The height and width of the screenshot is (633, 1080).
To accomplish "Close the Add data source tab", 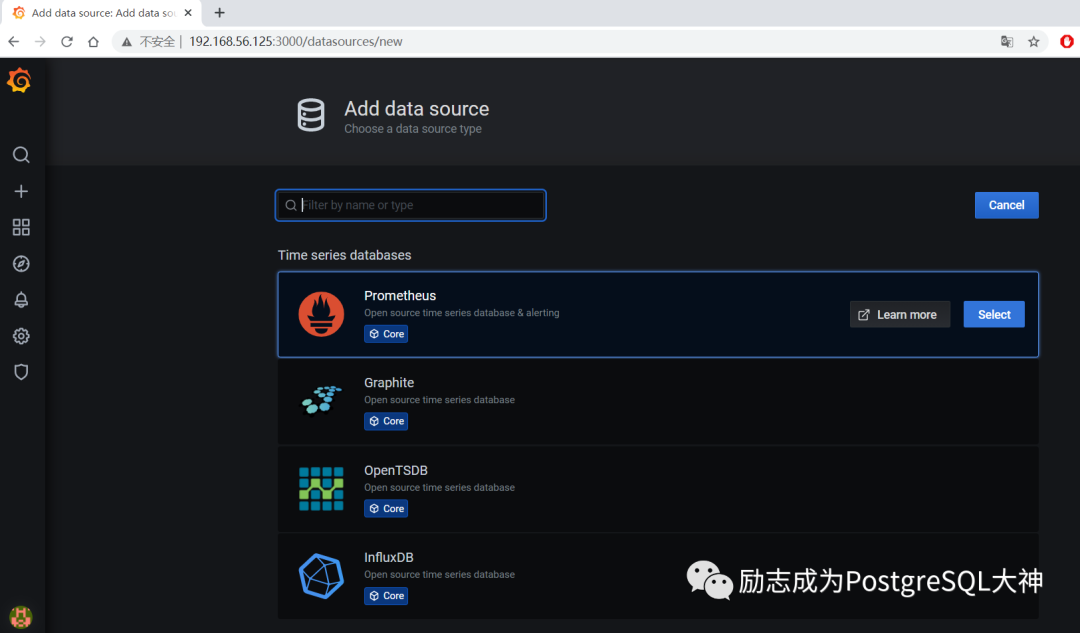I will tap(188, 12).
